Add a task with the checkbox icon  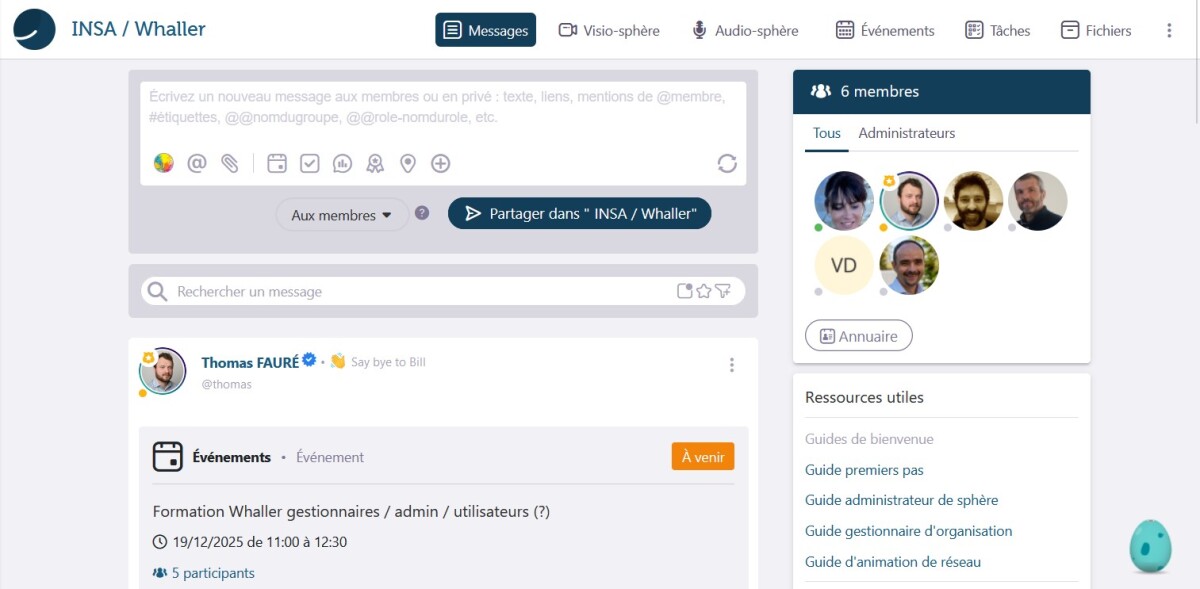[310, 163]
